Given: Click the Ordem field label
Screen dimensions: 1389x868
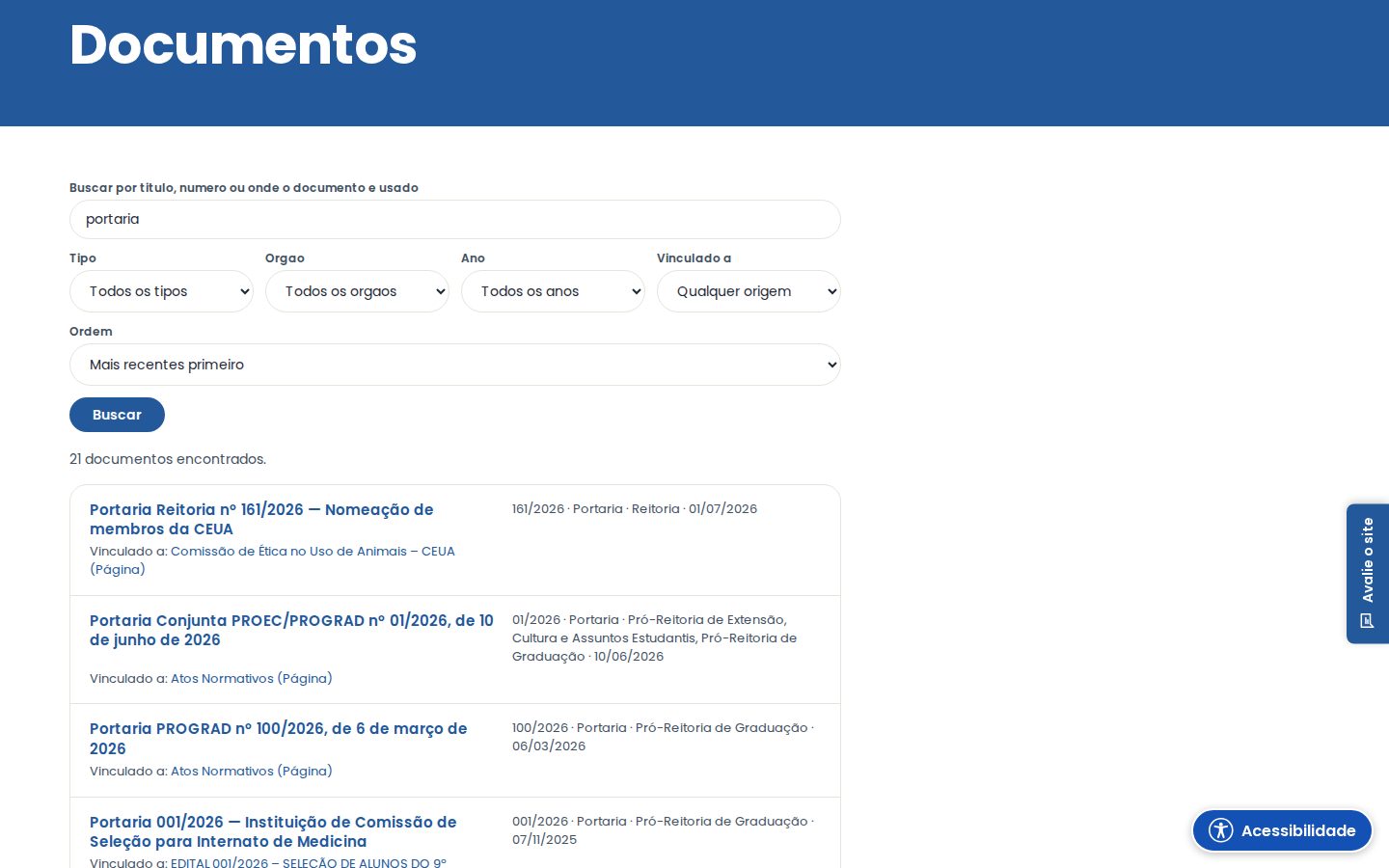Looking at the screenshot, I should [x=91, y=331].
